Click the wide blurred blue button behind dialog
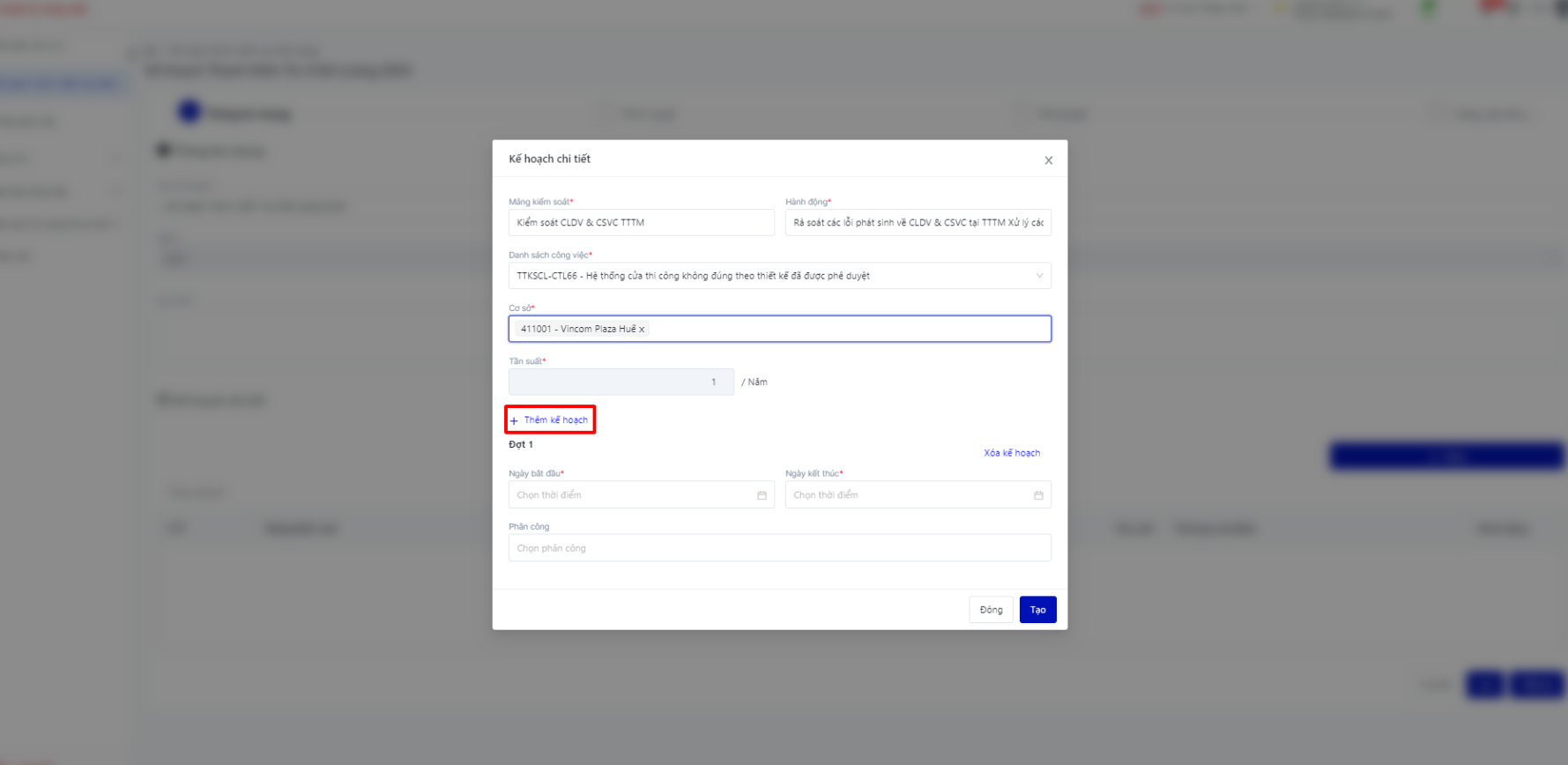1568x765 pixels. click(1445, 456)
